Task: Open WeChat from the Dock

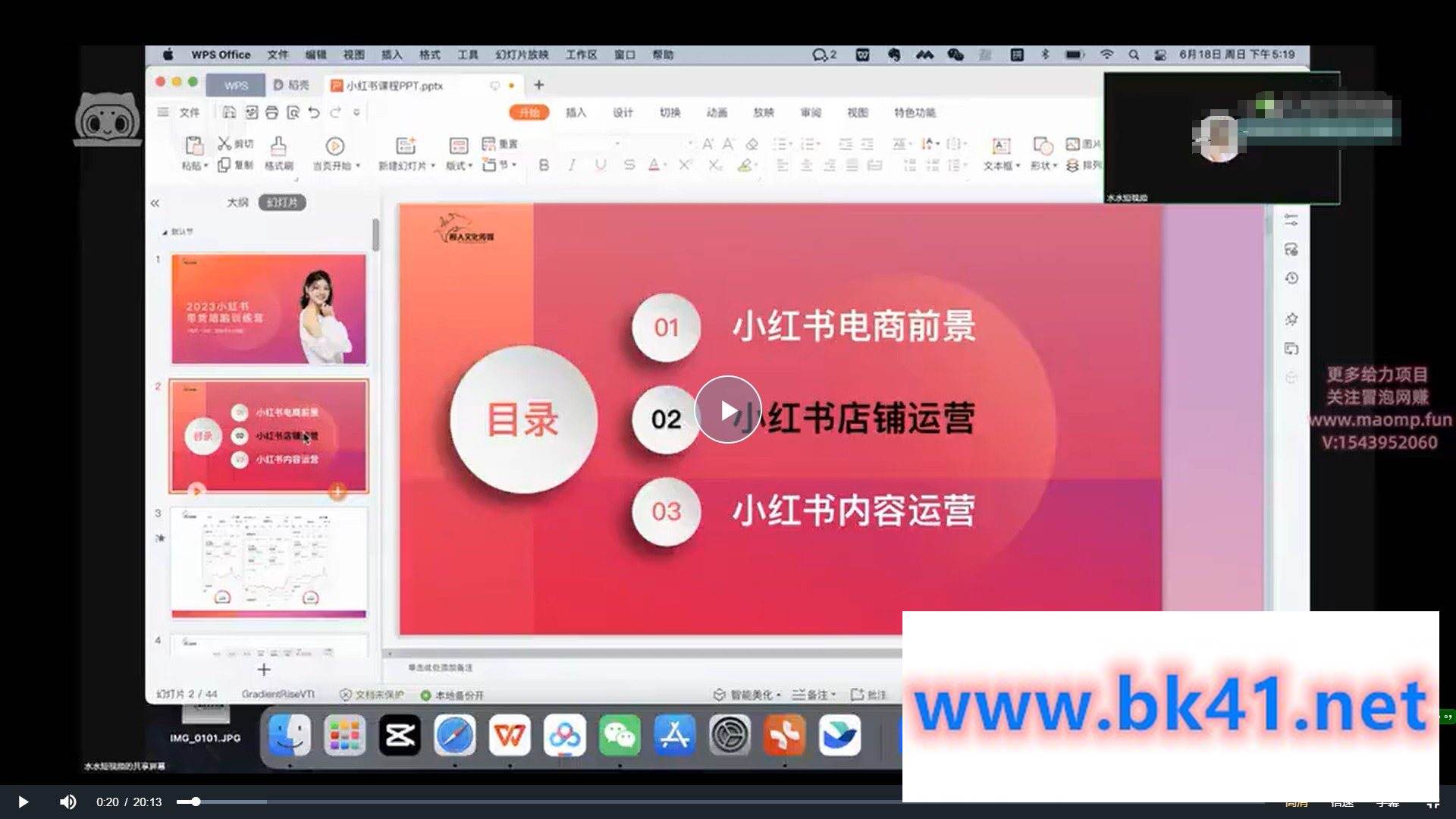Action: point(620,735)
